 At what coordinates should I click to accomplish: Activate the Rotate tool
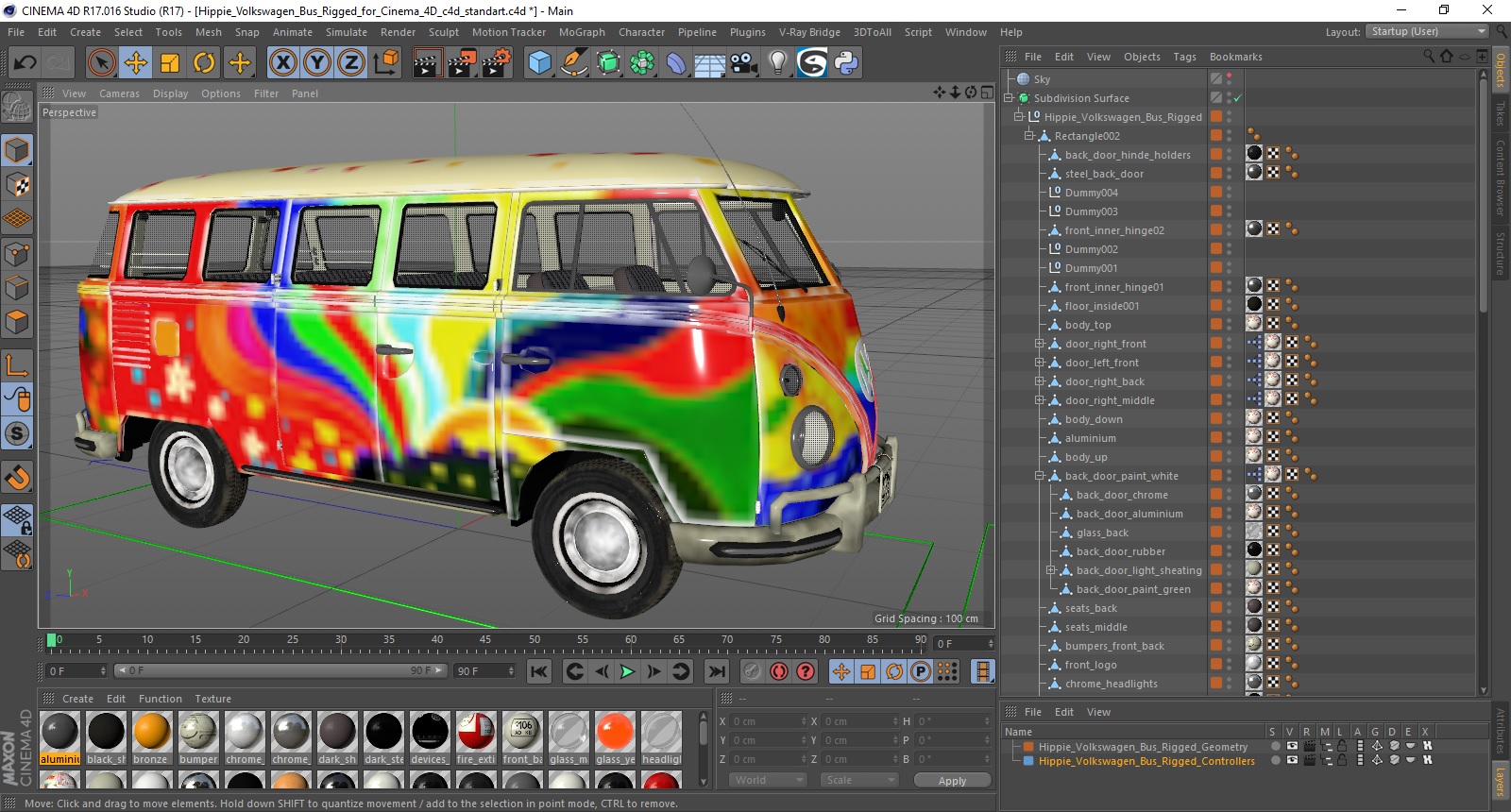[204, 63]
